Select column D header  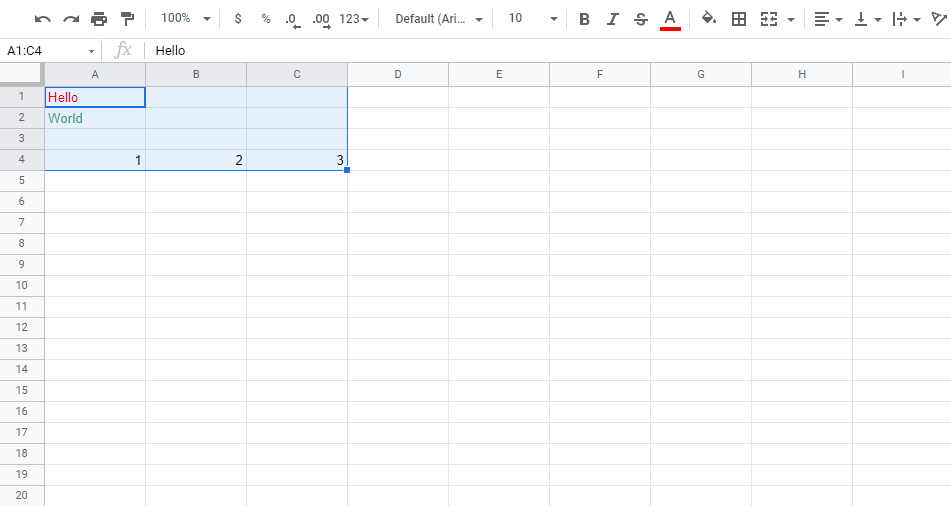pos(398,75)
